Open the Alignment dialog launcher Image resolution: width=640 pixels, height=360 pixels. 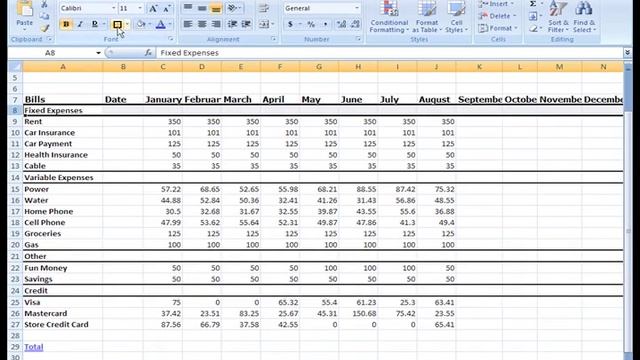273,39
